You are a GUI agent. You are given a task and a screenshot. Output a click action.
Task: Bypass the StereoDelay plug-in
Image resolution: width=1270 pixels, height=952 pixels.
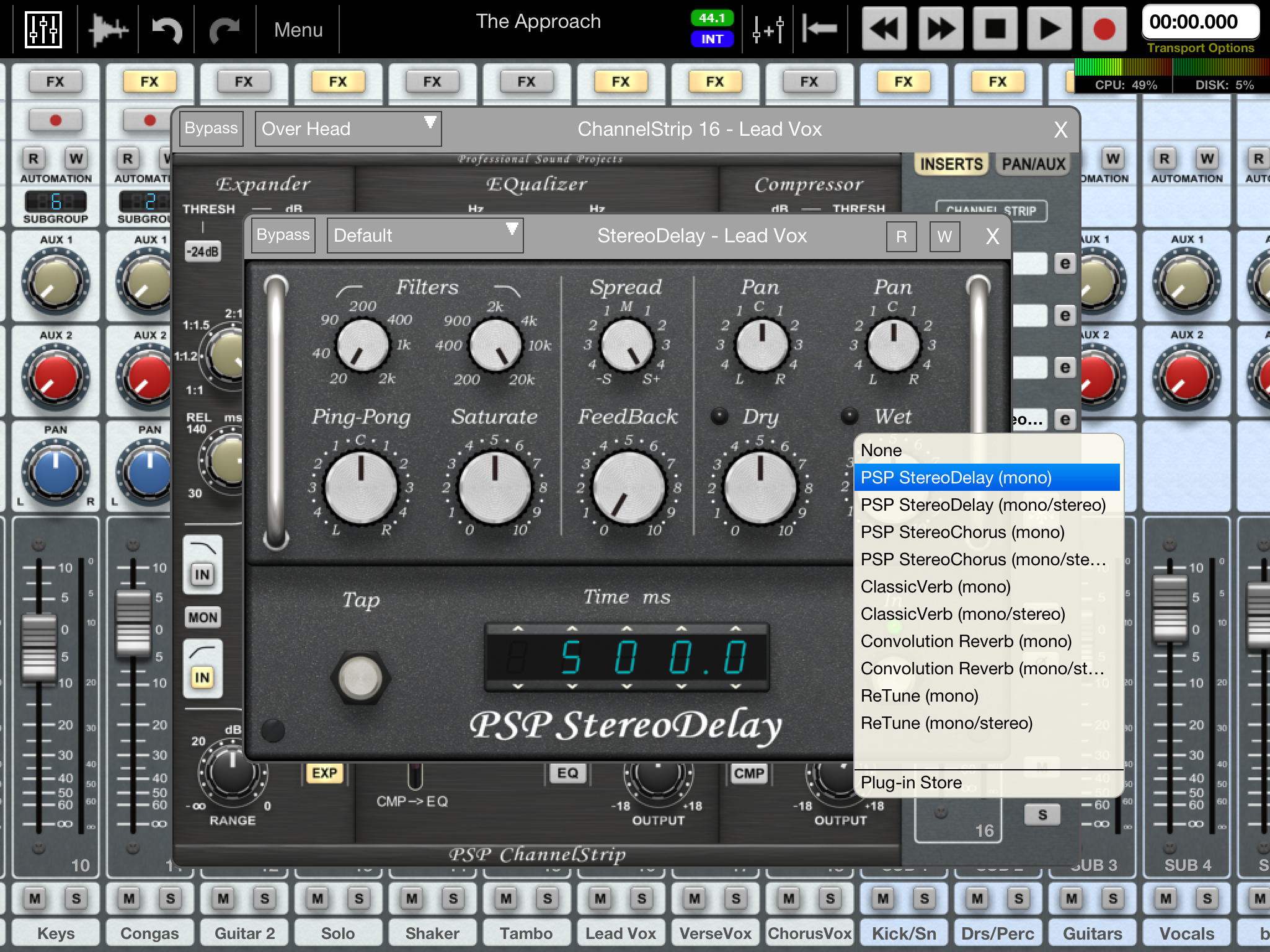[283, 235]
